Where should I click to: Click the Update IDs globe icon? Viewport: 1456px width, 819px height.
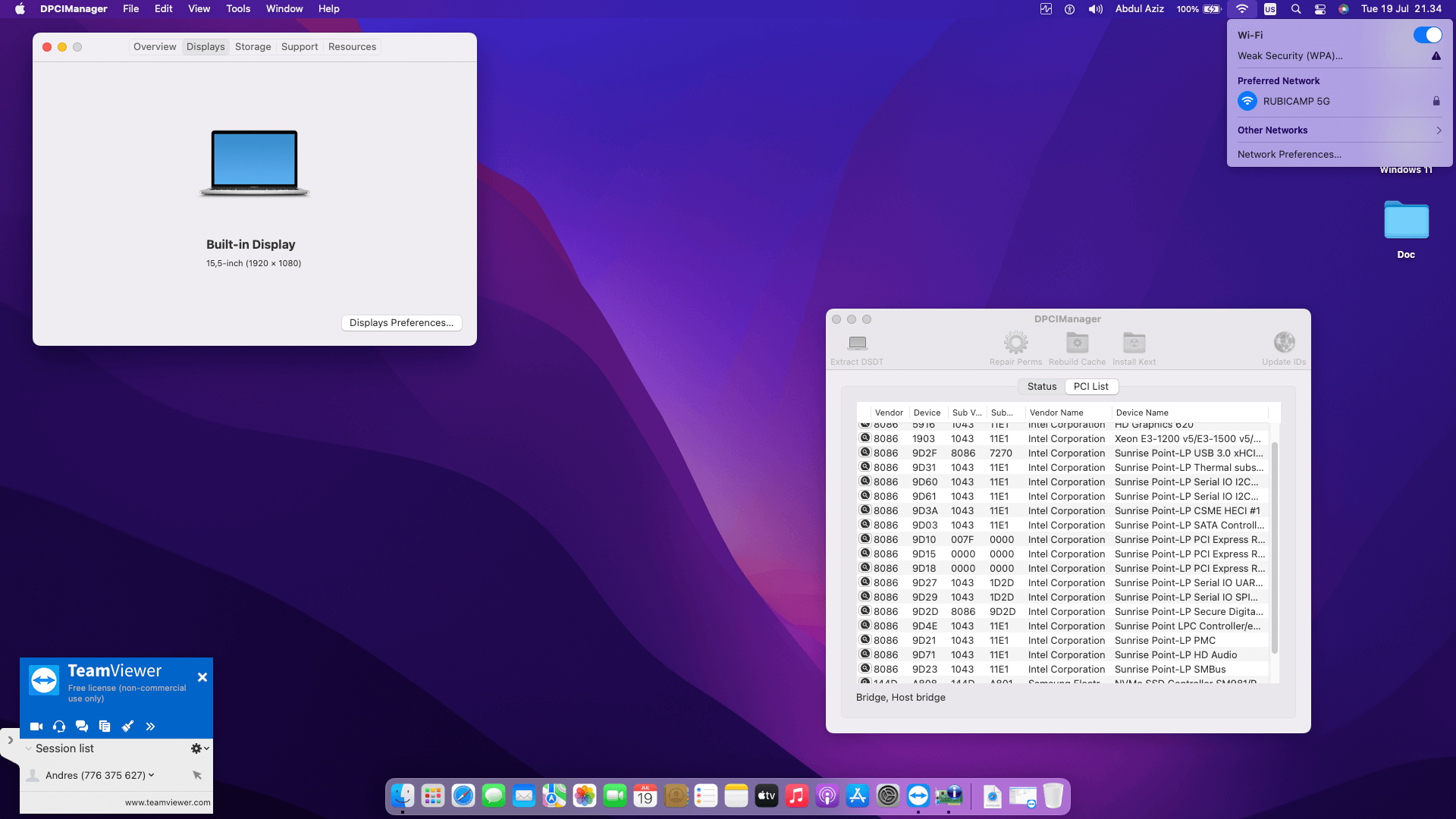click(1284, 343)
